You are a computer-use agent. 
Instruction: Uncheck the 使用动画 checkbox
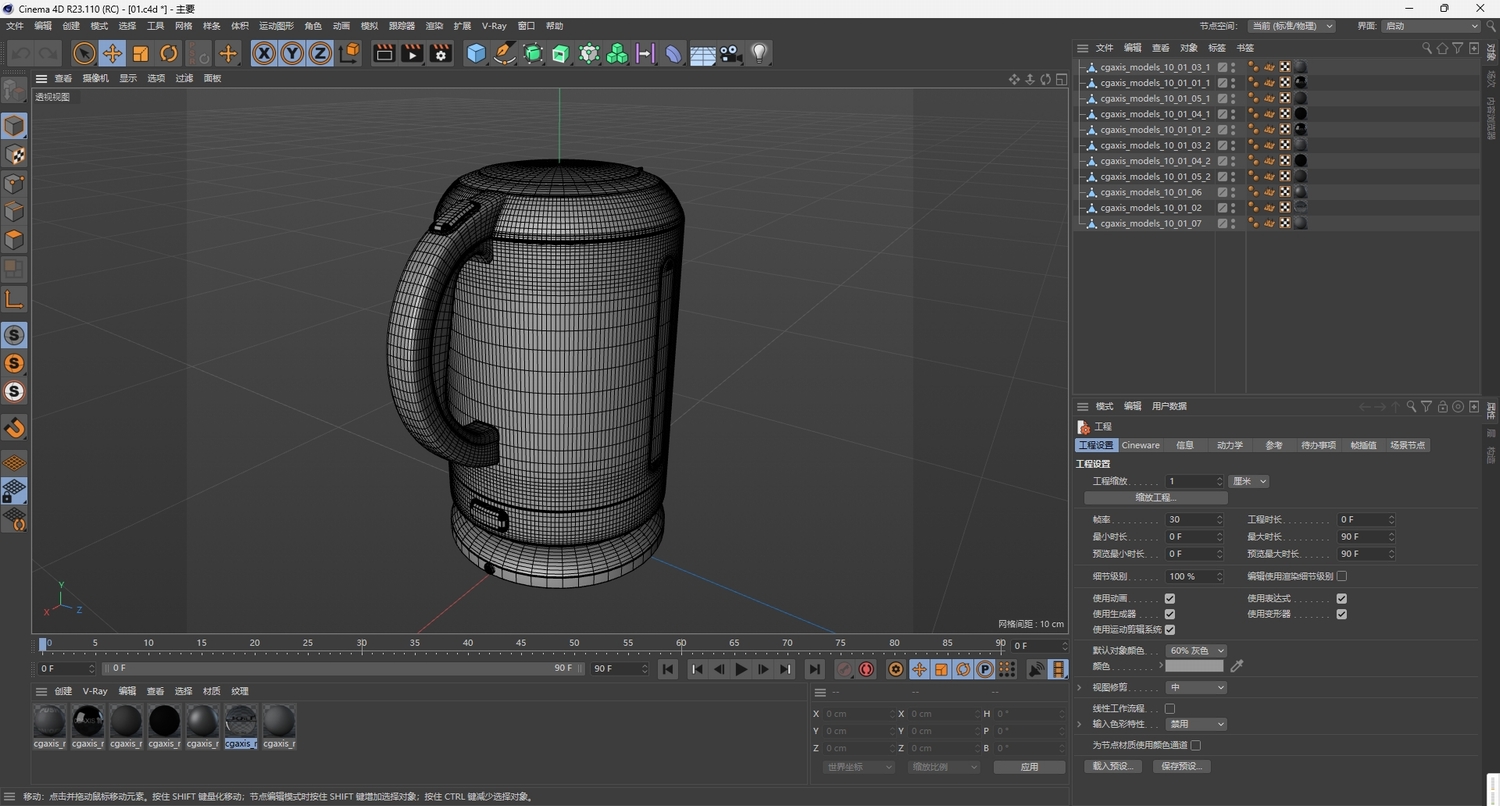pos(1170,598)
